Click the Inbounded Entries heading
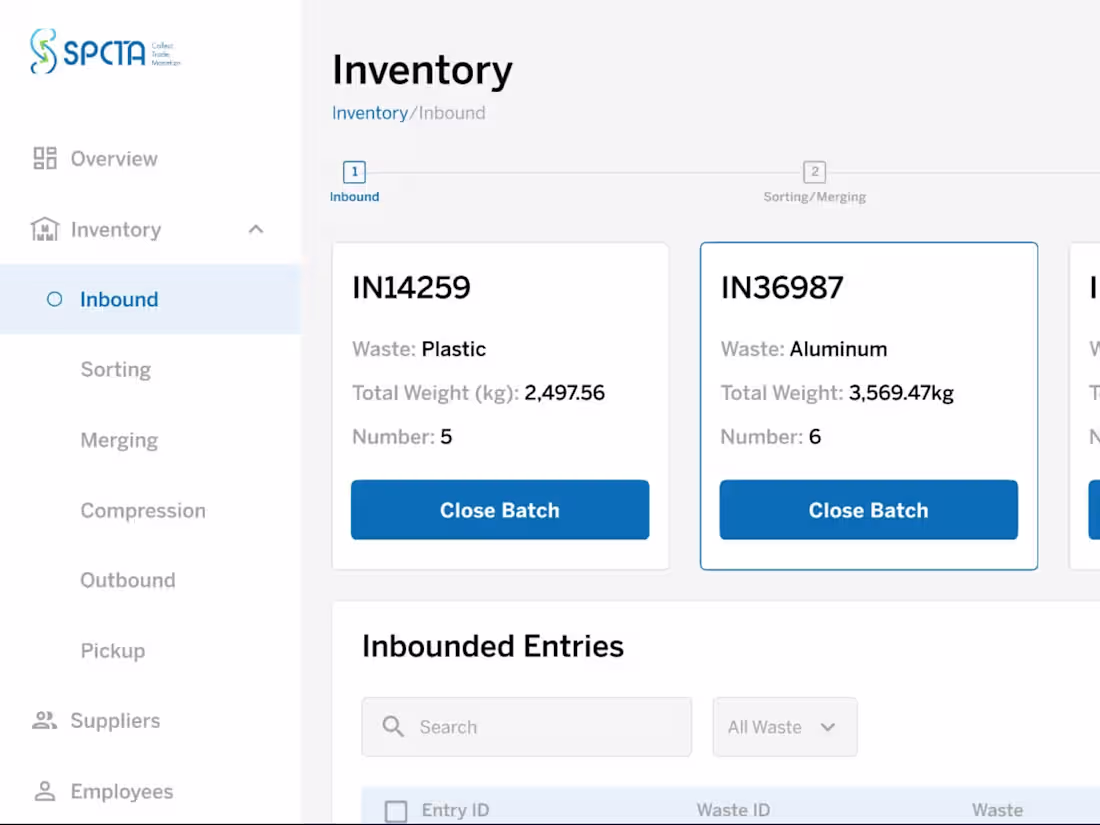The width and height of the screenshot is (1100, 825). click(492, 646)
